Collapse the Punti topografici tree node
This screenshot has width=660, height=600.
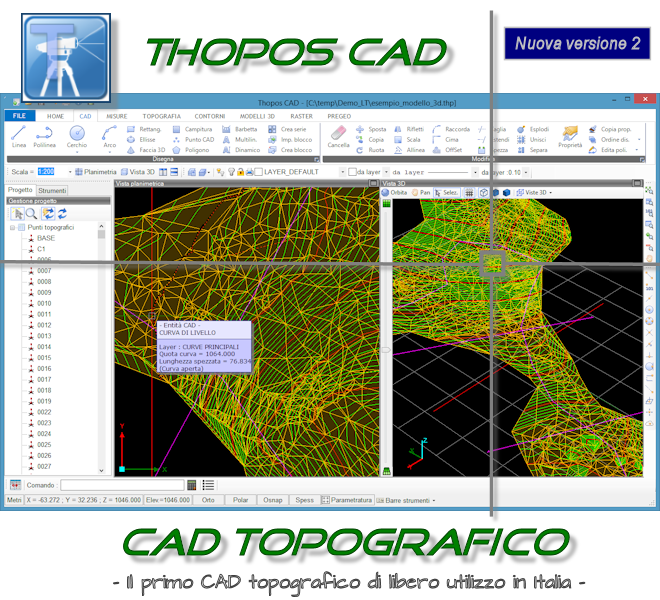[12, 227]
